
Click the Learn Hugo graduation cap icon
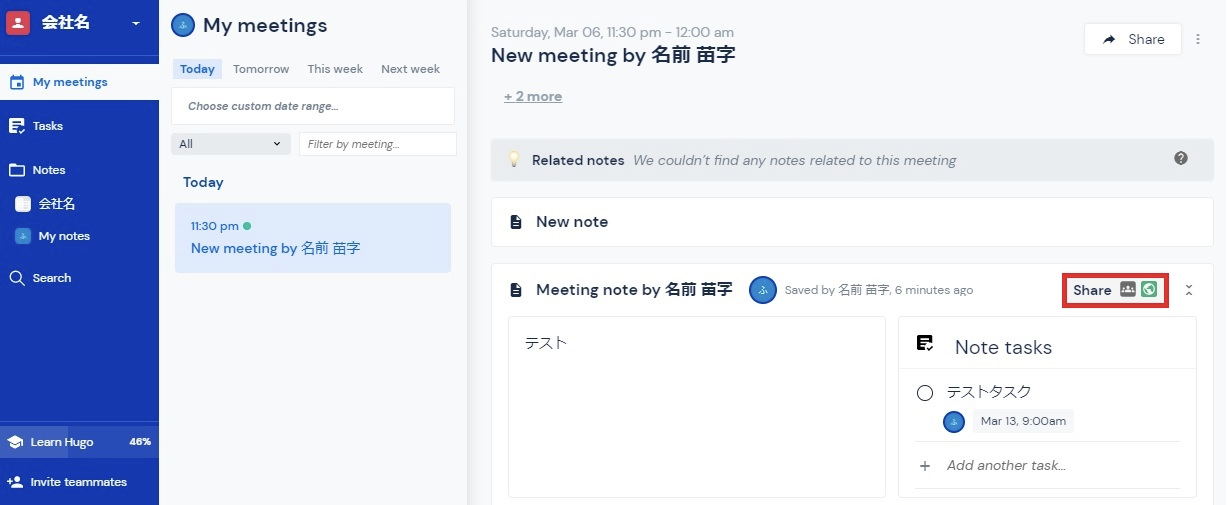pyautogui.click(x=15, y=442)
